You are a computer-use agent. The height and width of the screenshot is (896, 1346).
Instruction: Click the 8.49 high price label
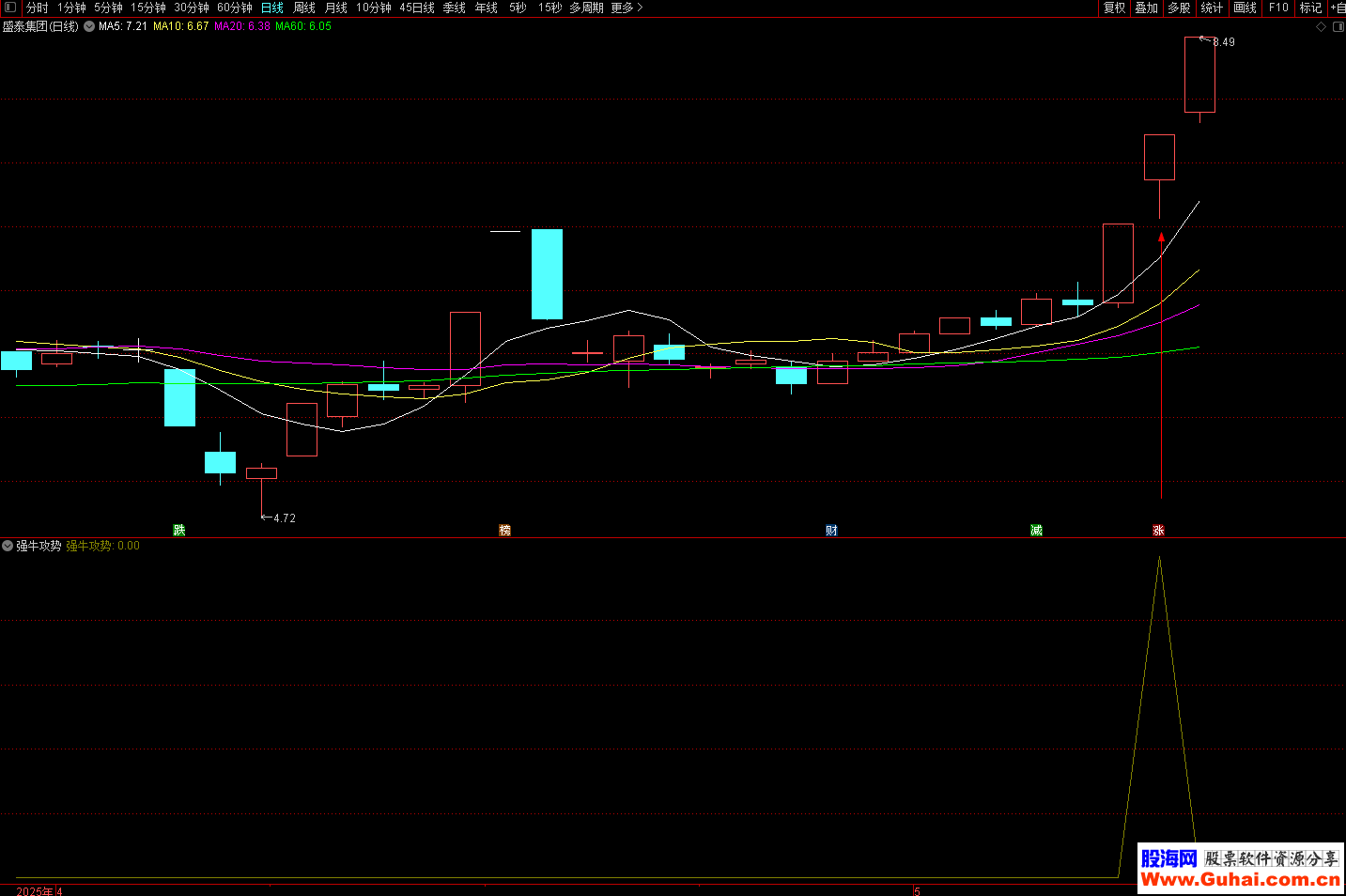(1224, 42)
